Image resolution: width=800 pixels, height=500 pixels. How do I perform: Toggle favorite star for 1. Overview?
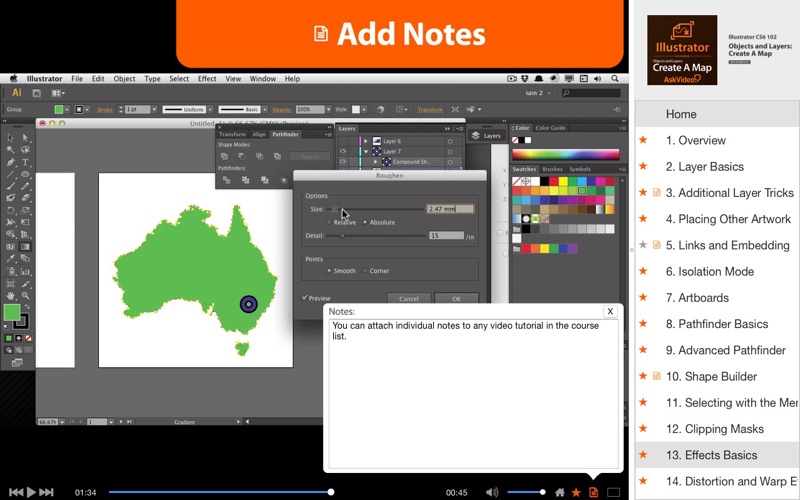coord(643,140)
